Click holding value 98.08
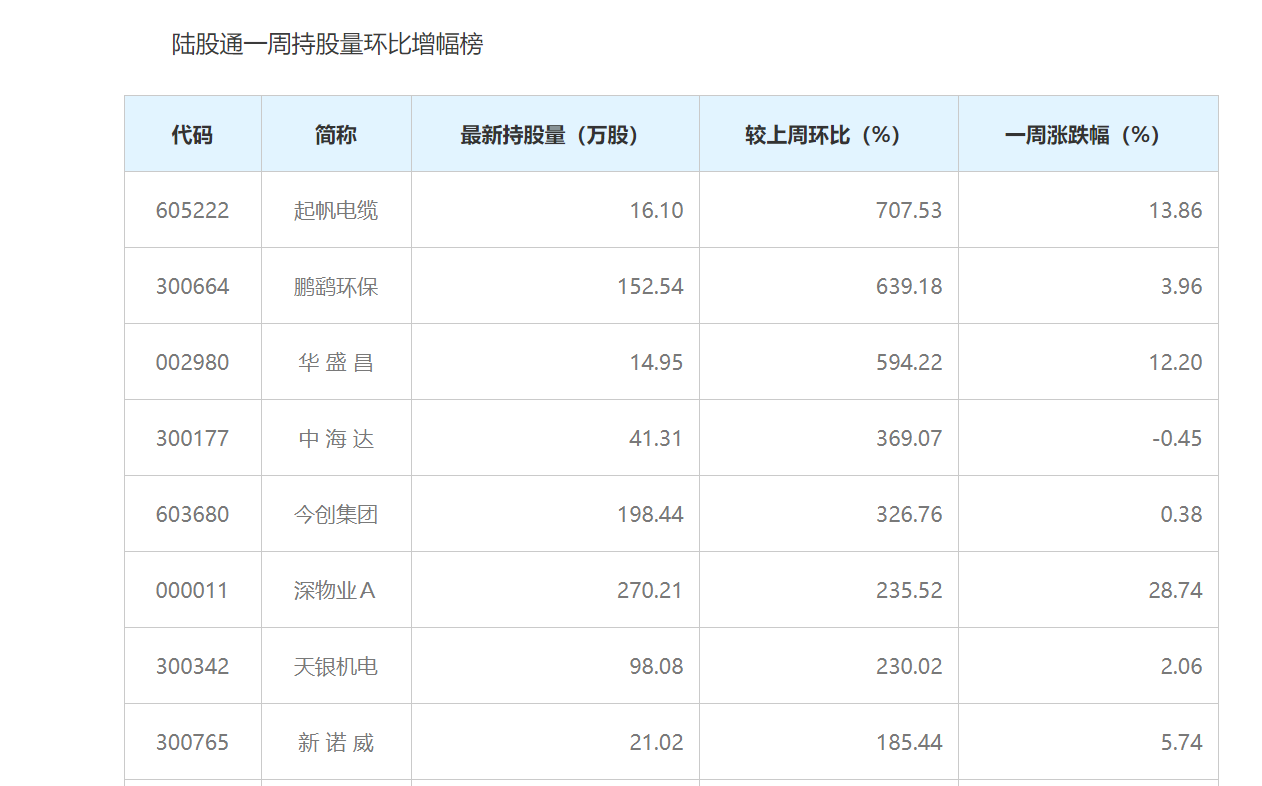 pos(657,667)
